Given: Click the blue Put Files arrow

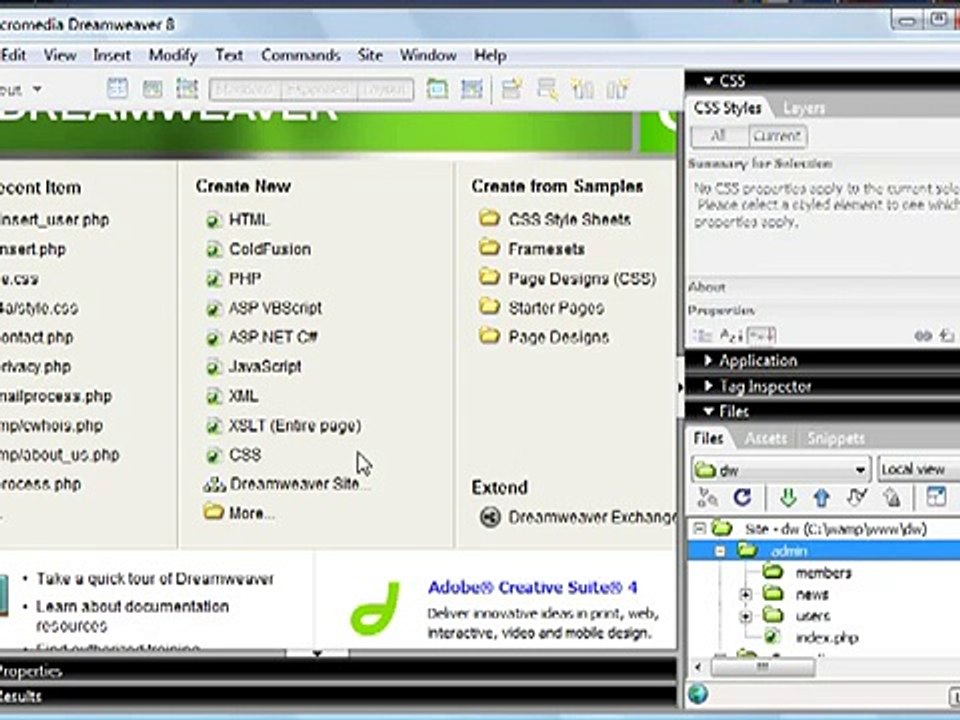Looking at the screenshot, I should [822, 498].
